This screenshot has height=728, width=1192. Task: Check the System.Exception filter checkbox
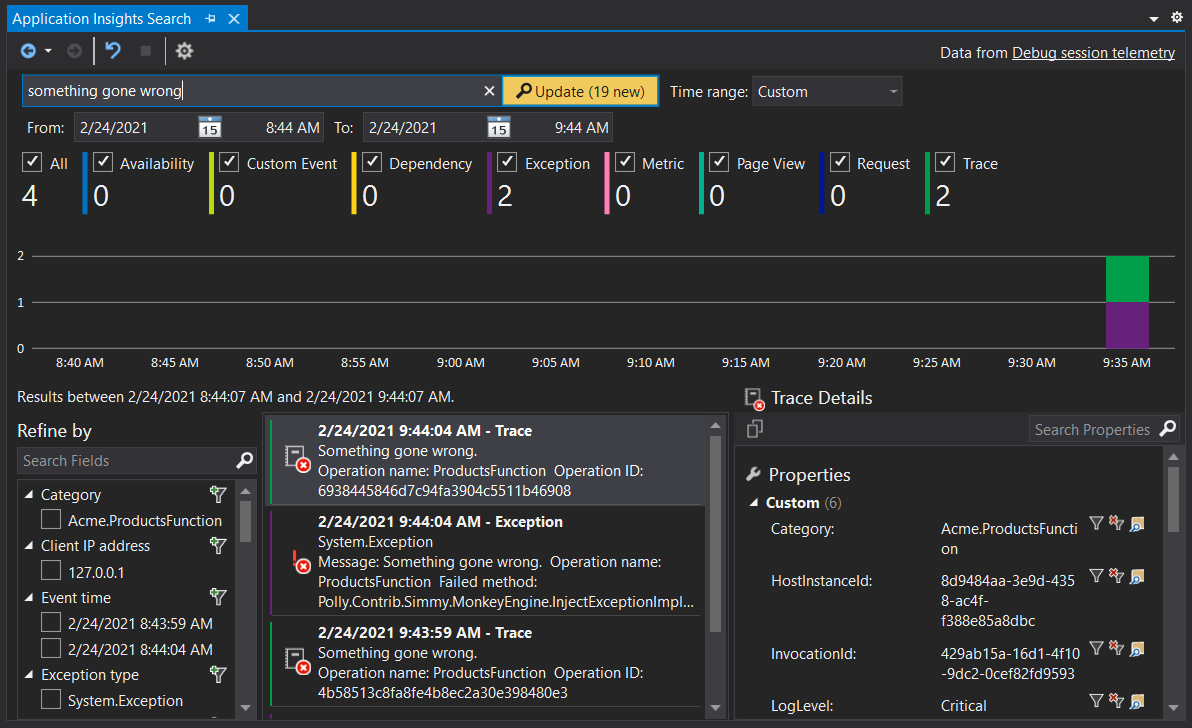tap(51, 699)
